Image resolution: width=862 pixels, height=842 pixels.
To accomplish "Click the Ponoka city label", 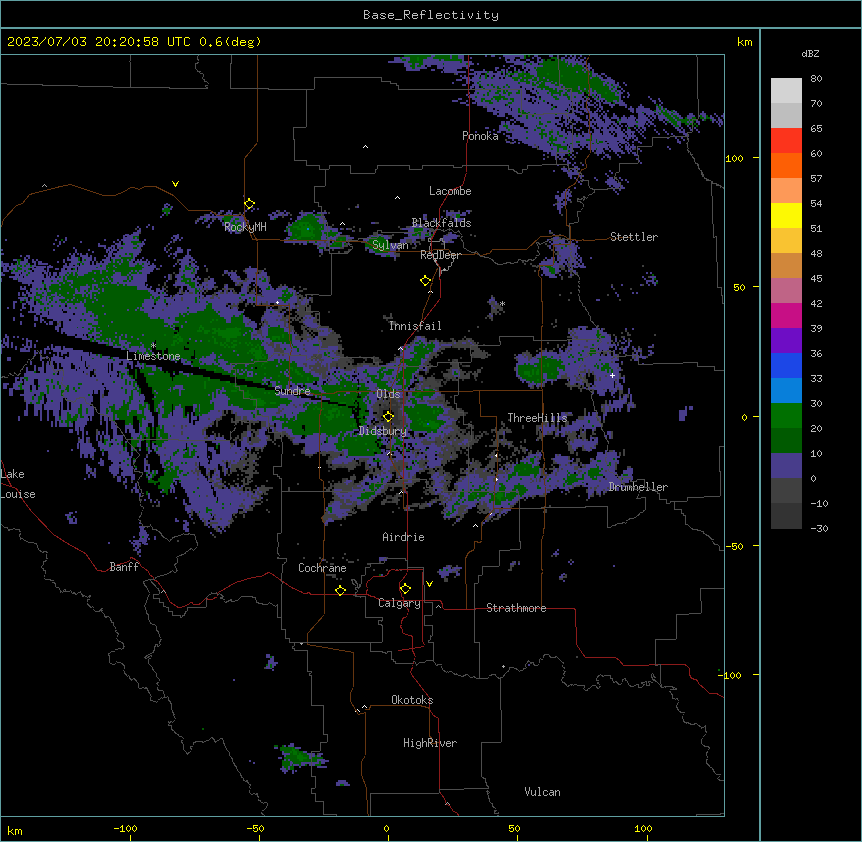I will (x=480, y=136).
